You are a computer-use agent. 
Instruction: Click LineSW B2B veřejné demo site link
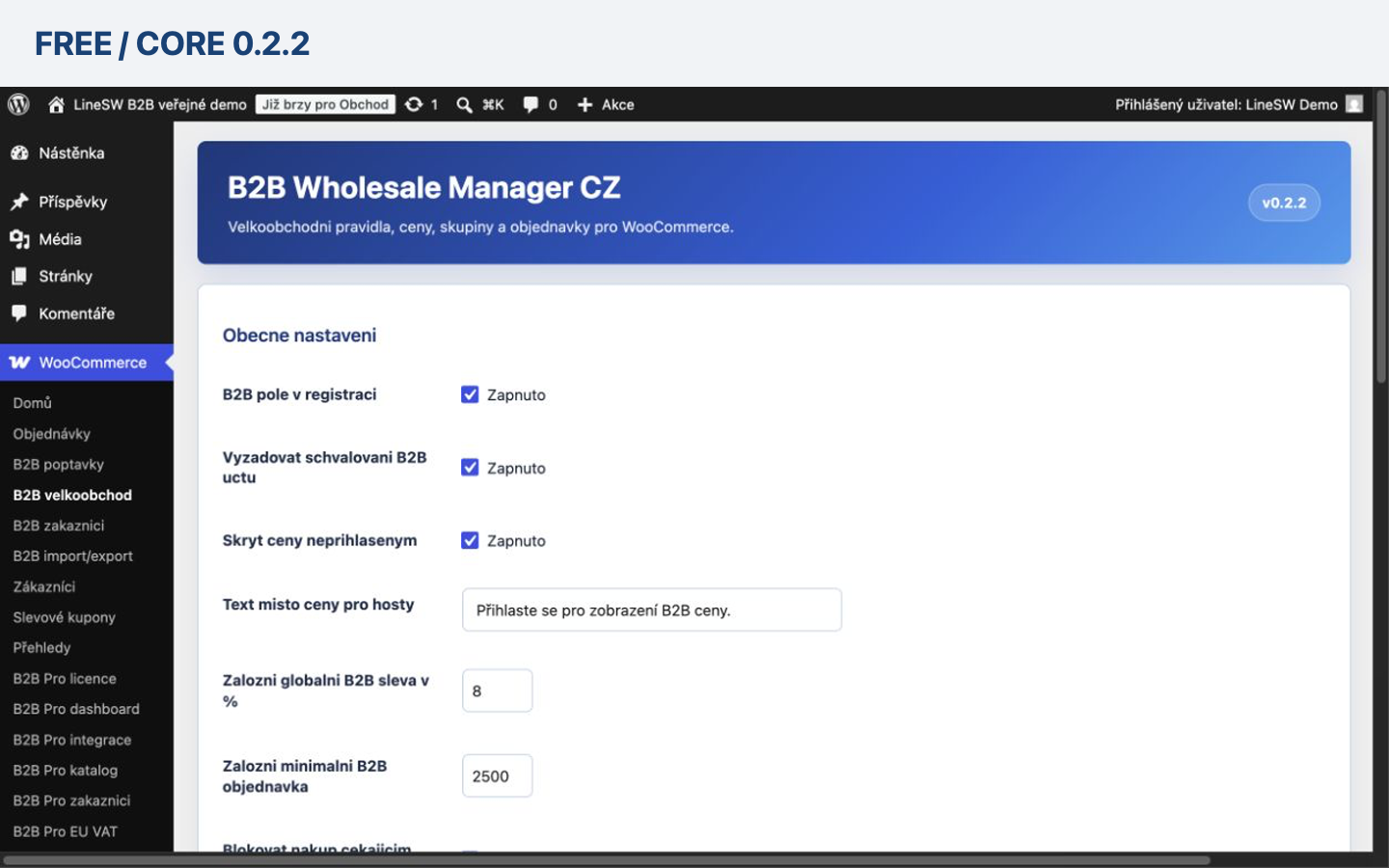point(160,104)
